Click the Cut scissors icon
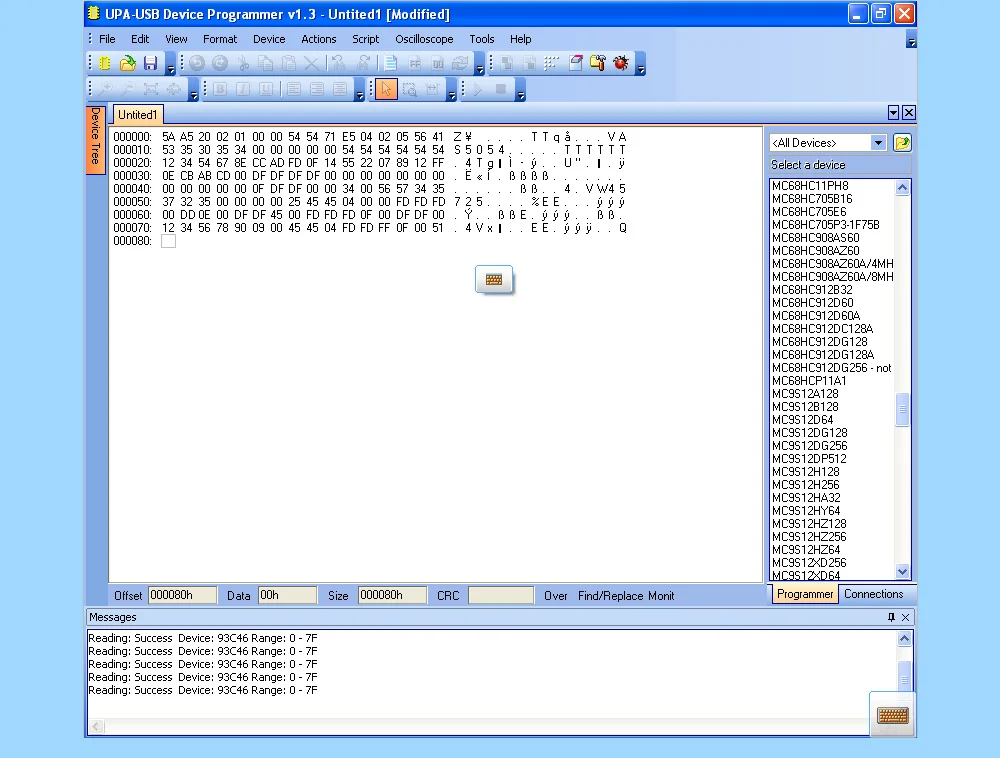 tap(243, 63)
